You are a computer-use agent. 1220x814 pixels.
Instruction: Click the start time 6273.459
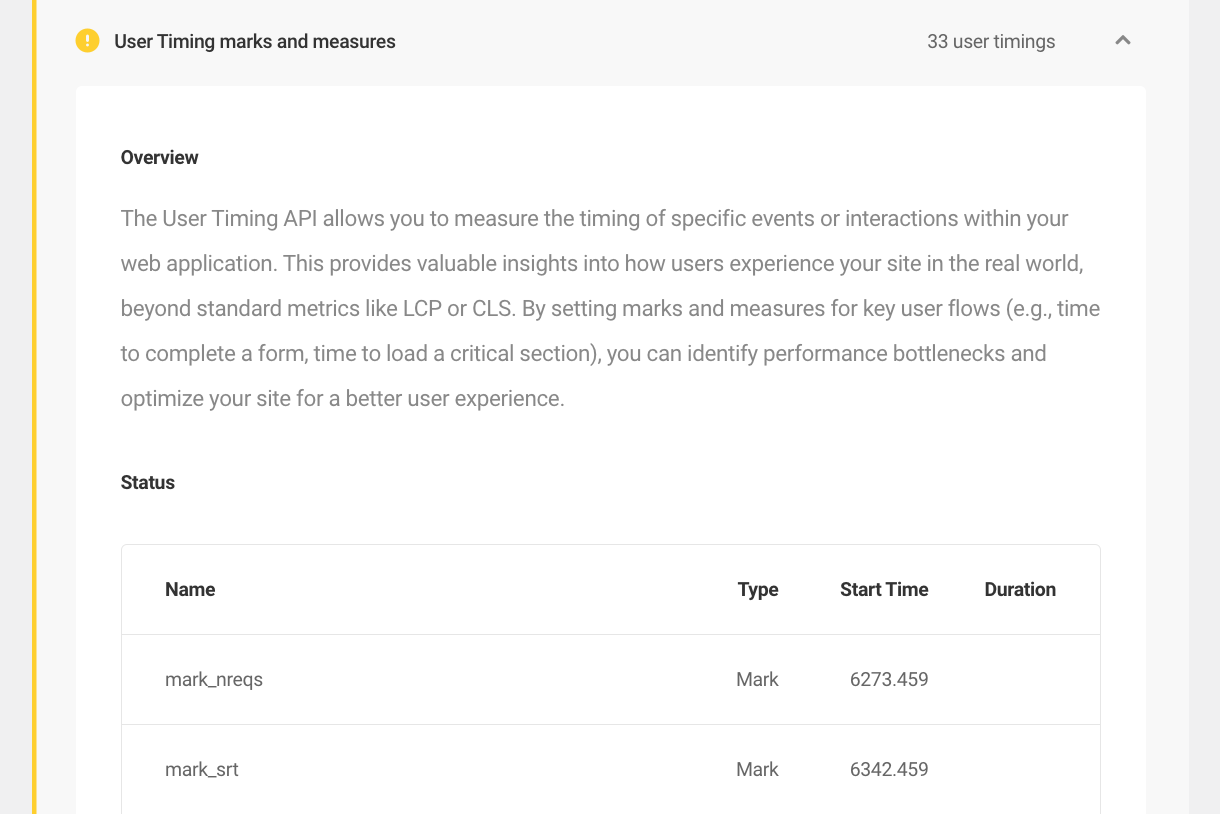point(889,679)
